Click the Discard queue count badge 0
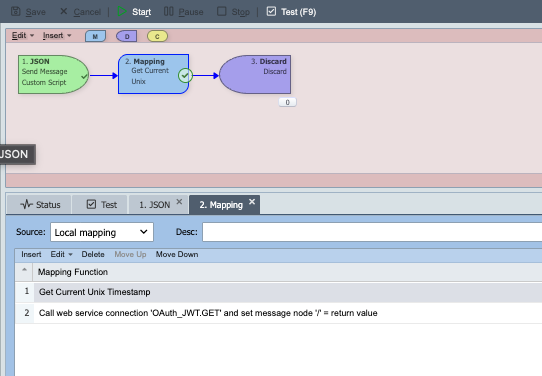Image resolution: width=542 pixels, height=376 pixels. (287, 102)
